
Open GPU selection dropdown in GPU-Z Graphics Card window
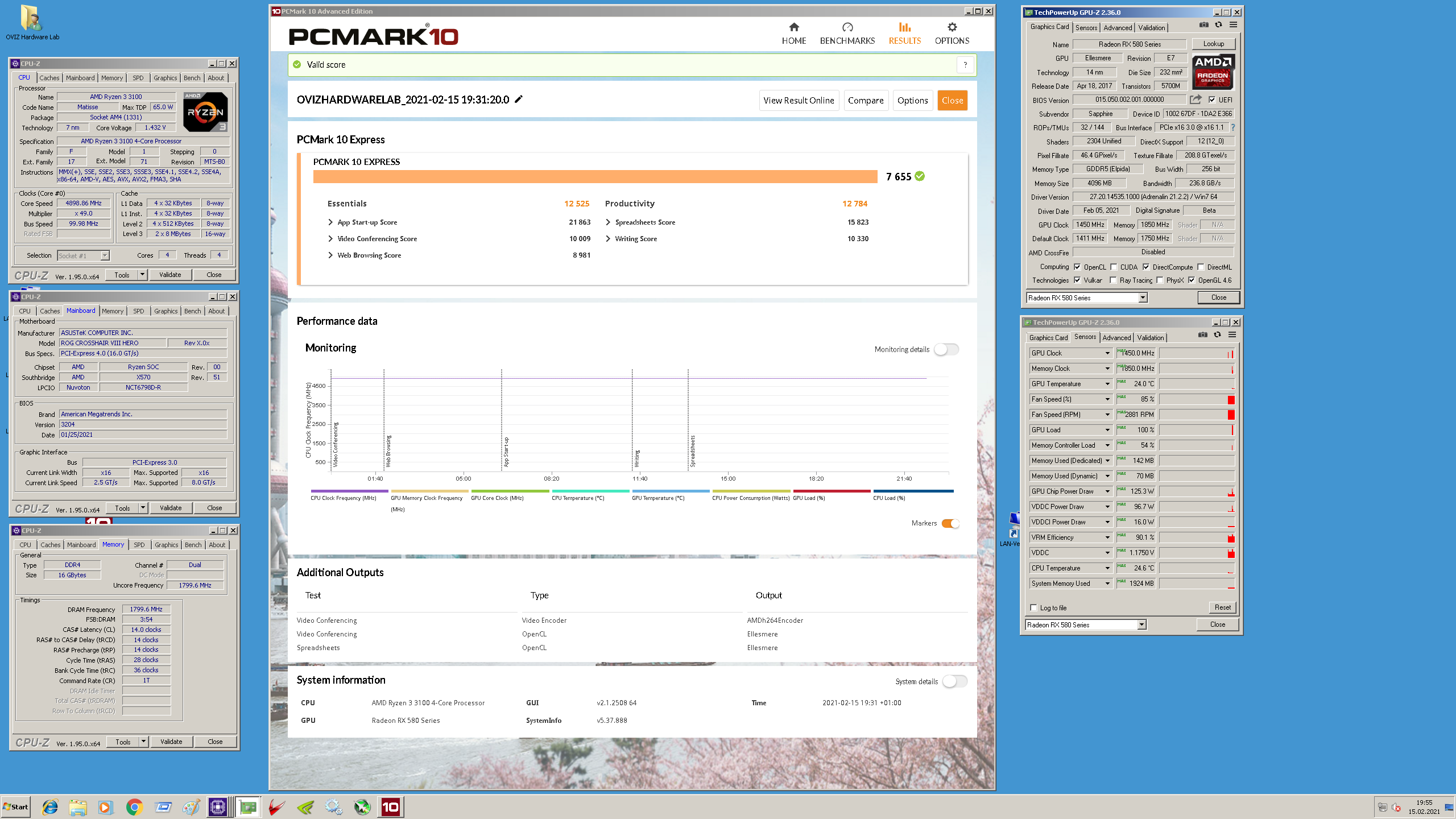[x=1142, y=298]
